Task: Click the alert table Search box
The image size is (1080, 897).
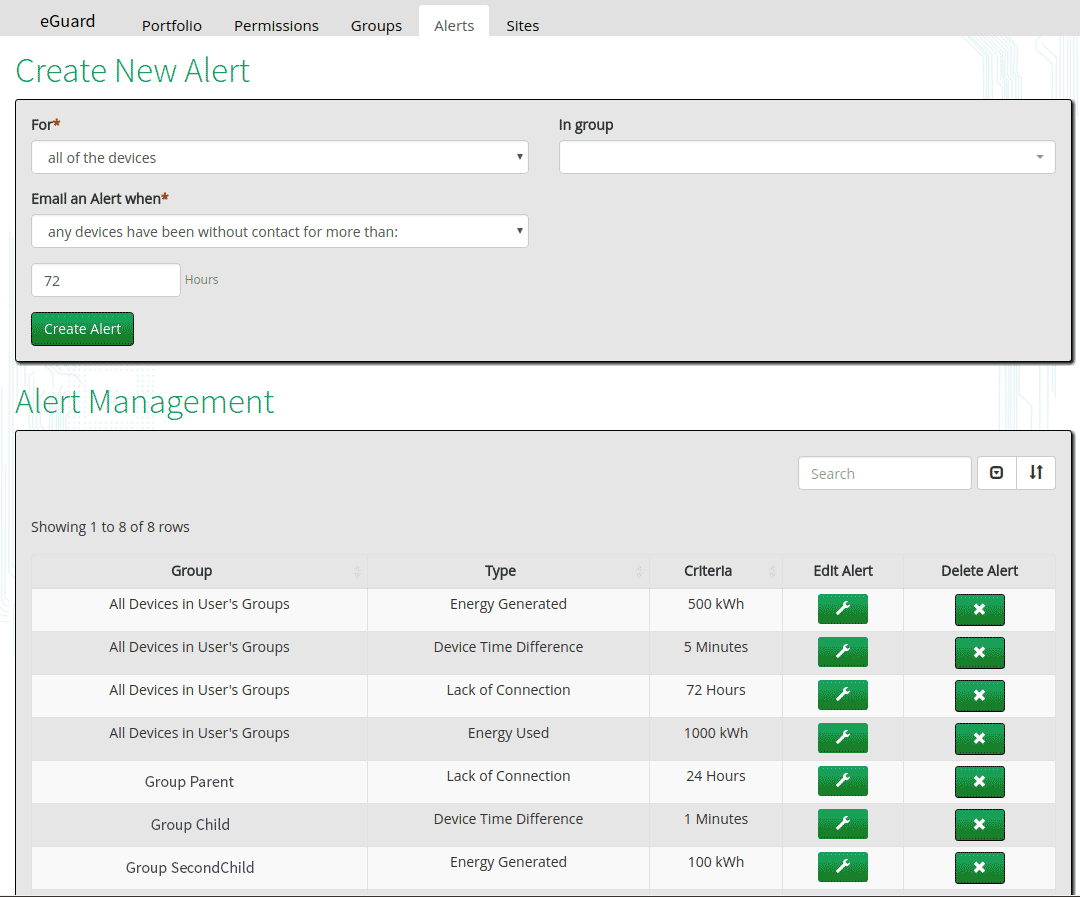Action: (x=884, y=473)
